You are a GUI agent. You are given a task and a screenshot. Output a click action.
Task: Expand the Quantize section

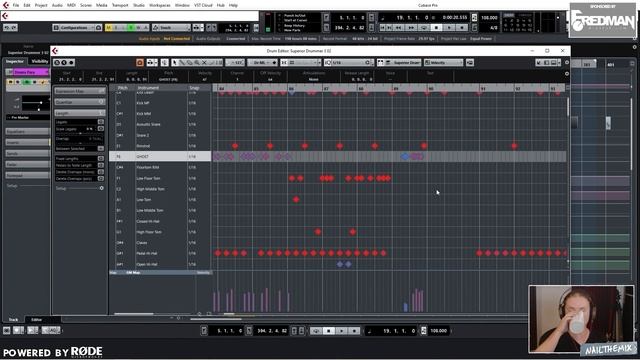click(x=80, y=102)
